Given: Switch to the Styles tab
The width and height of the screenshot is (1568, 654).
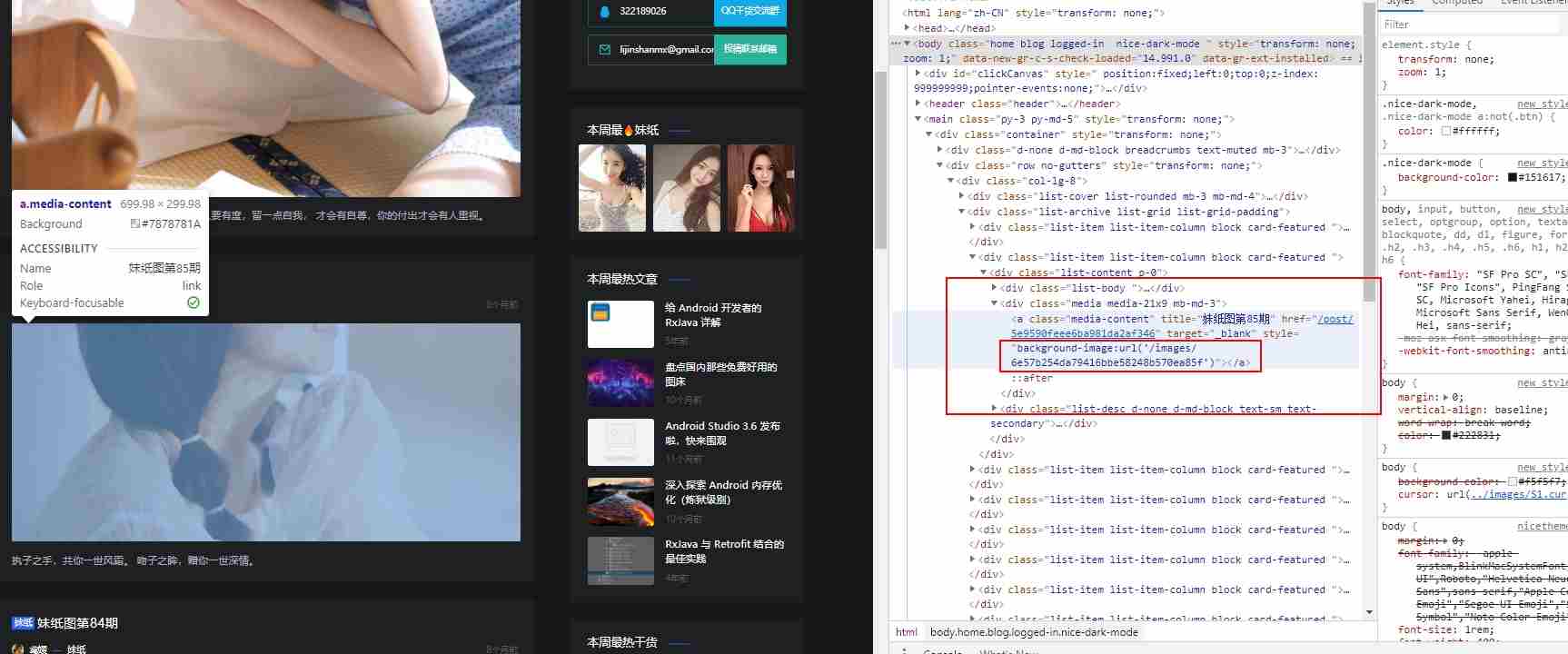Looking at the screenshot, I should click(1400, 3).
